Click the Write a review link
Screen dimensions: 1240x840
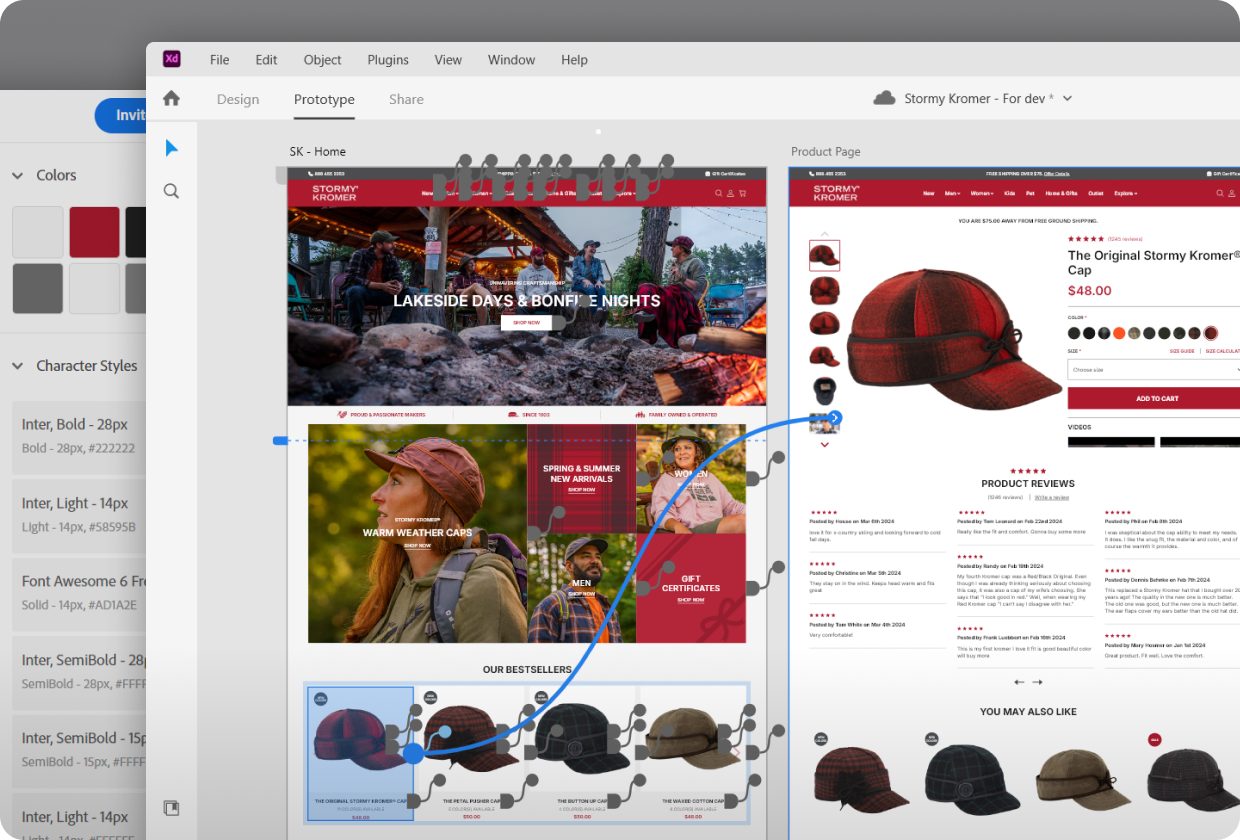click(x=1052, y=497)
